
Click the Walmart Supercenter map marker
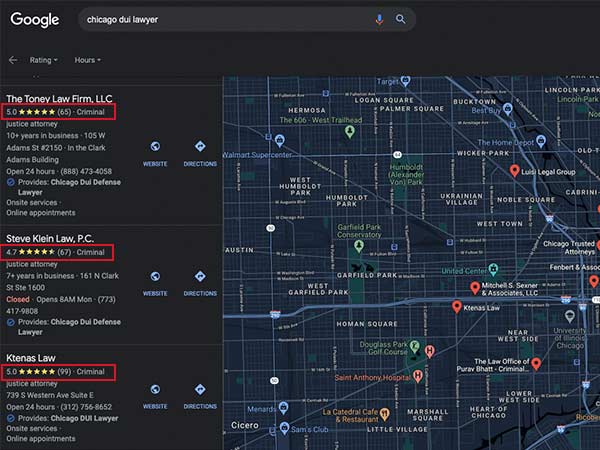pos(280,140)
